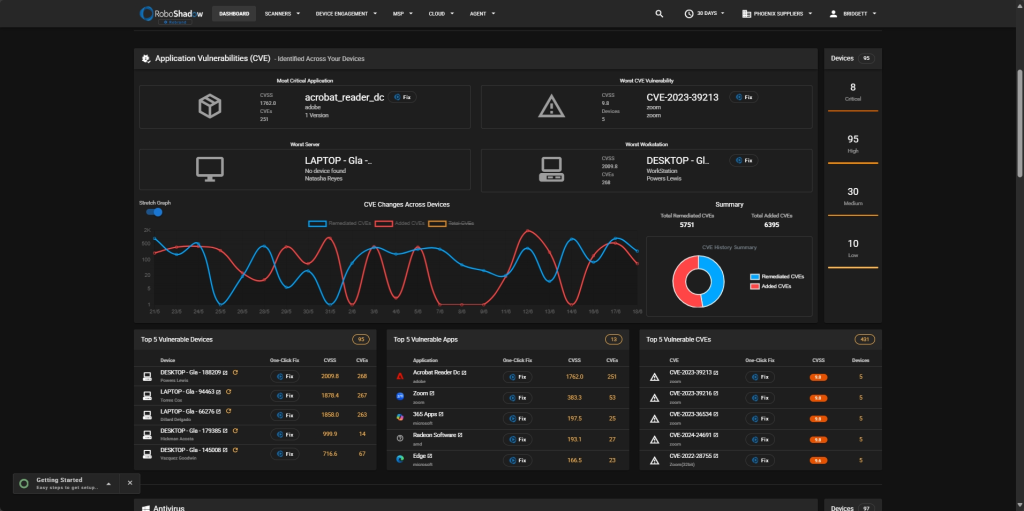The image size is (1024, 511).
Task: Click the warning triangle icon for CVE-2023-39213 row
Action: [654, 377]
